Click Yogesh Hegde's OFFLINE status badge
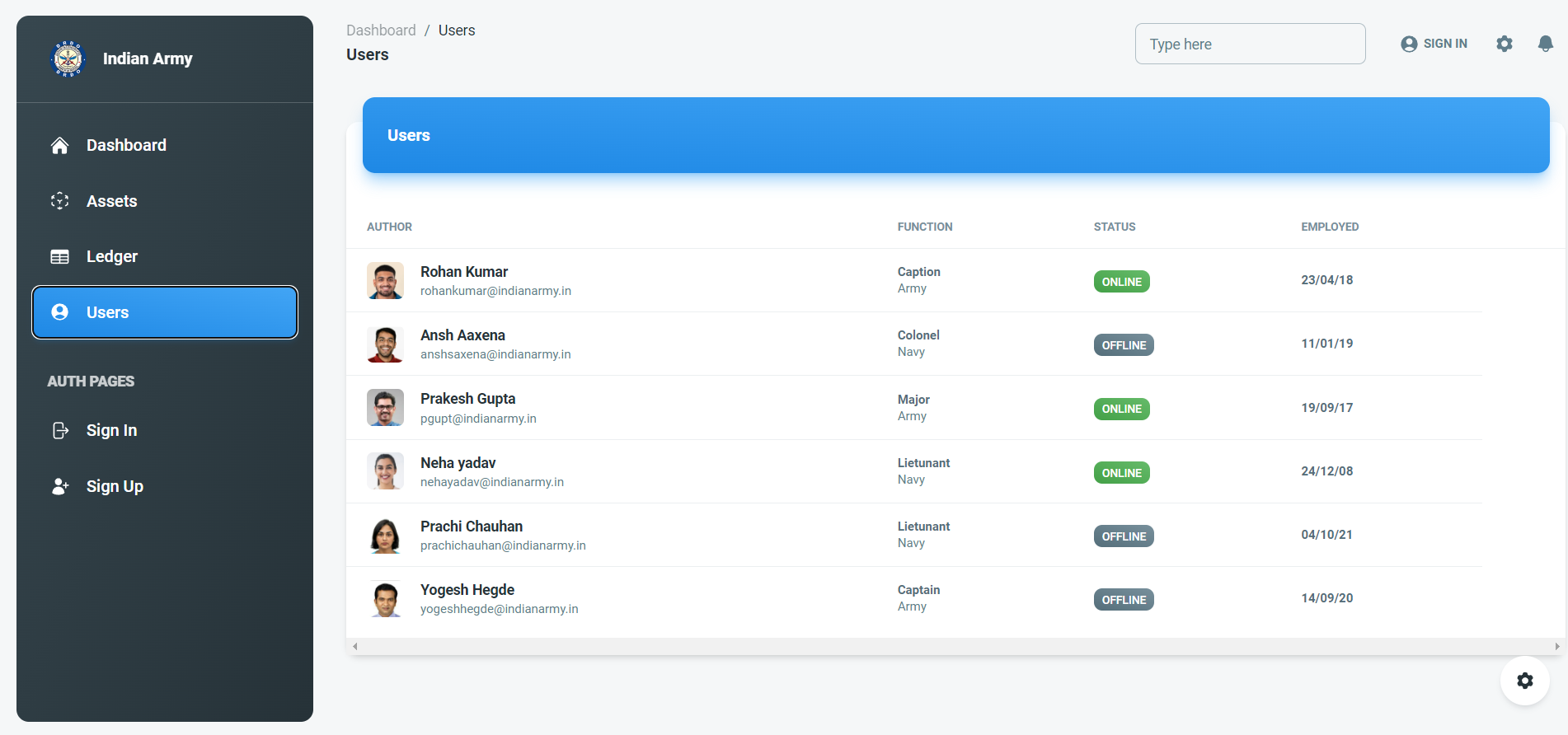Viewport: 1568px width, 735px height. pyautogui.click(x=1124, y=600)
